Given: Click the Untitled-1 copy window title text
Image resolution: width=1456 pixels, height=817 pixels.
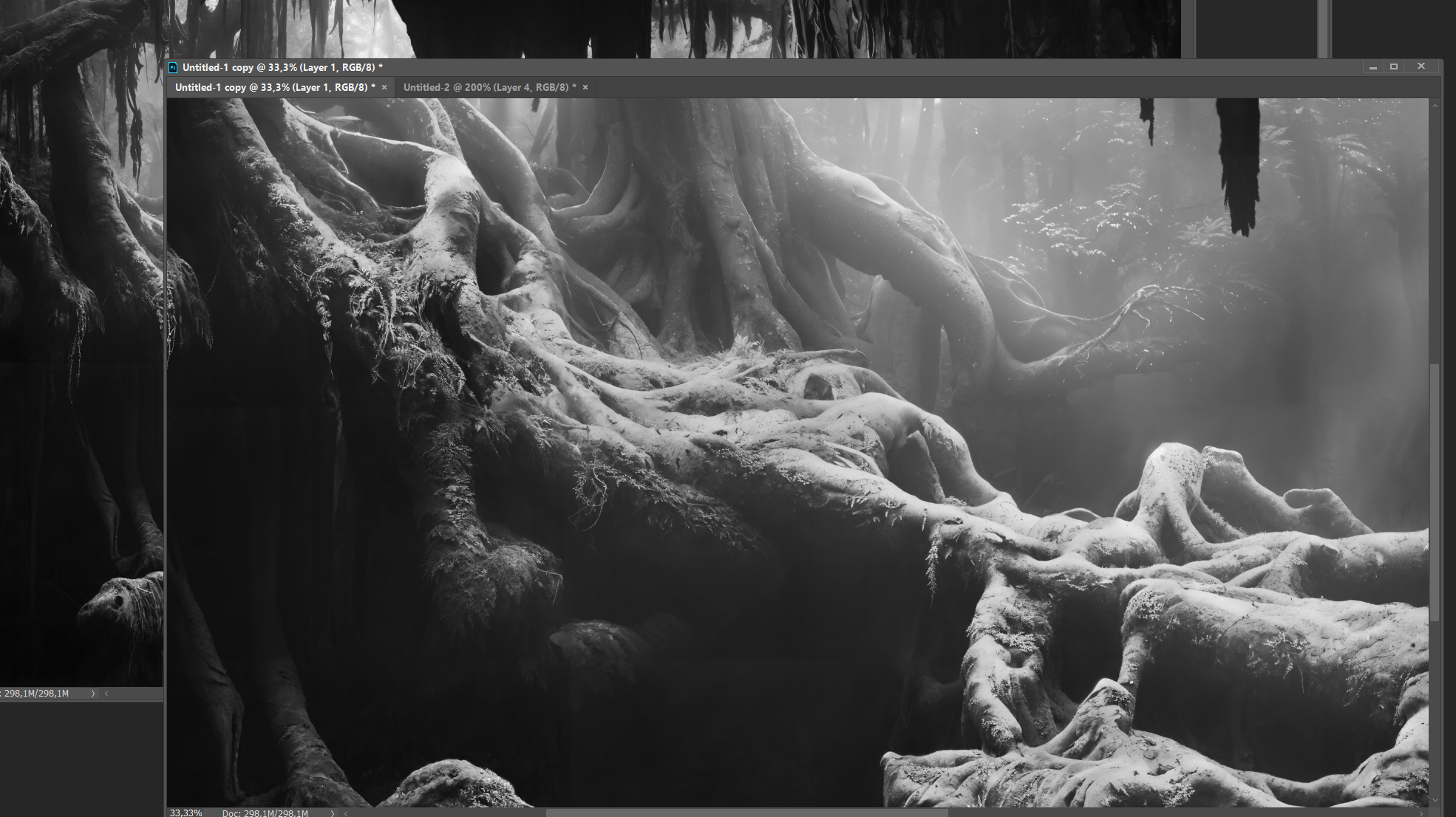Looking at the screenshot, I should point(282,67).
